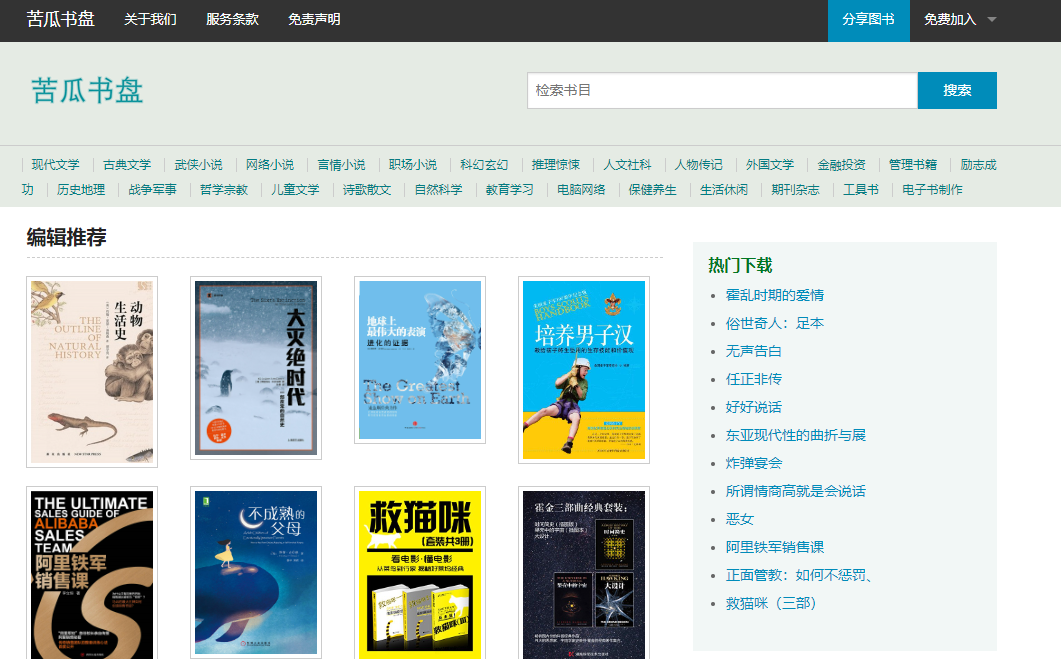Screen dimensions: 1061x659
Task: Open the 培养男子汉 book cover
Action: 584,370
